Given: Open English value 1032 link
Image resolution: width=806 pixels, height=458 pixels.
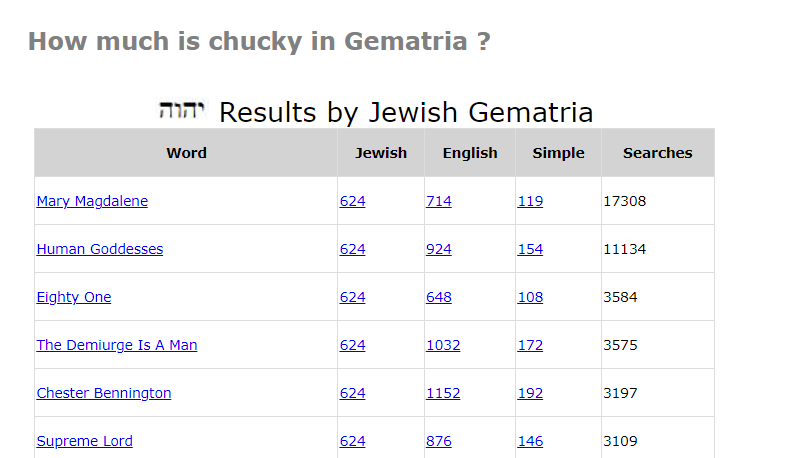Looking at the screenshot, I should [443, 345].
